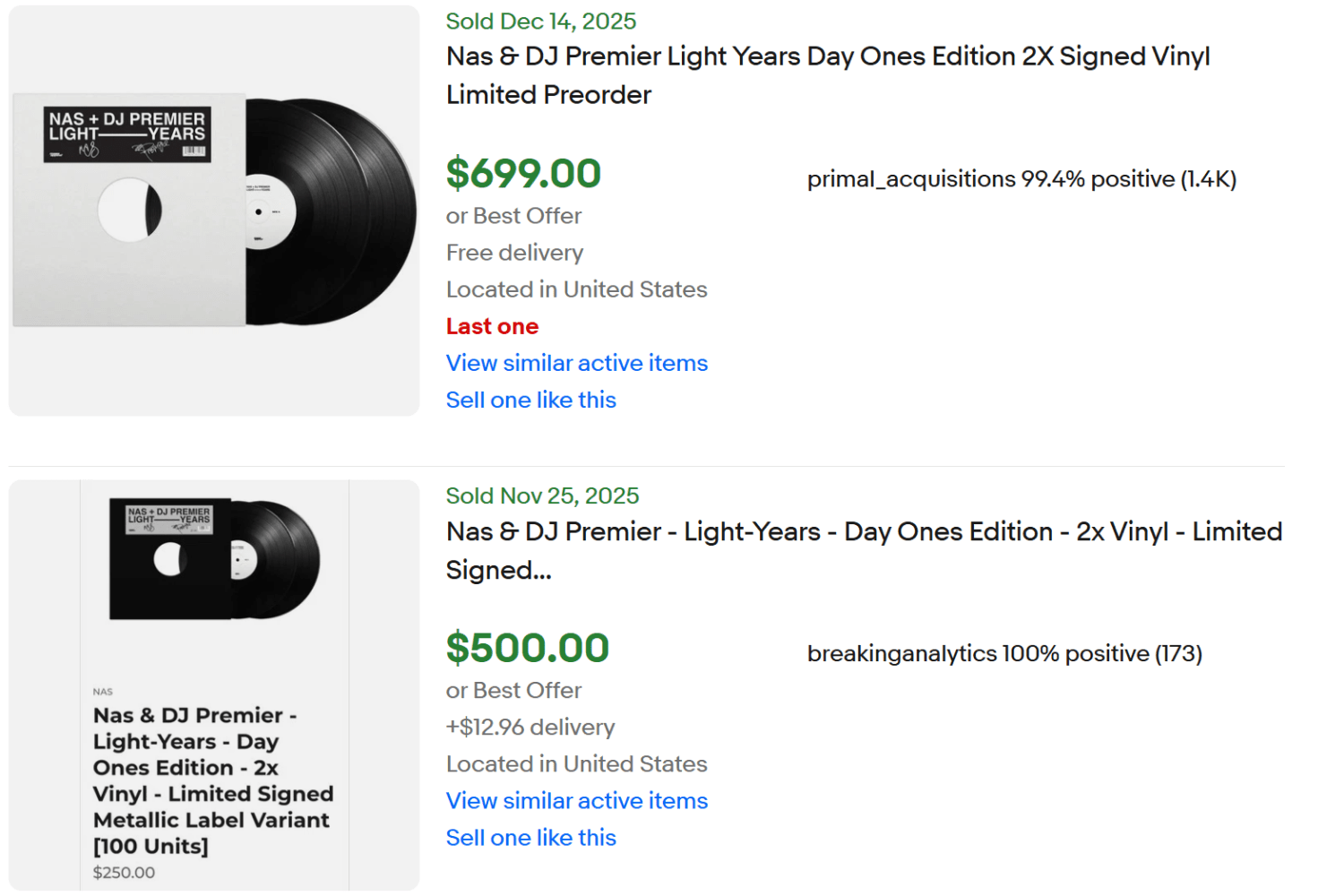Click the Free delivery label

pos(514,253)
